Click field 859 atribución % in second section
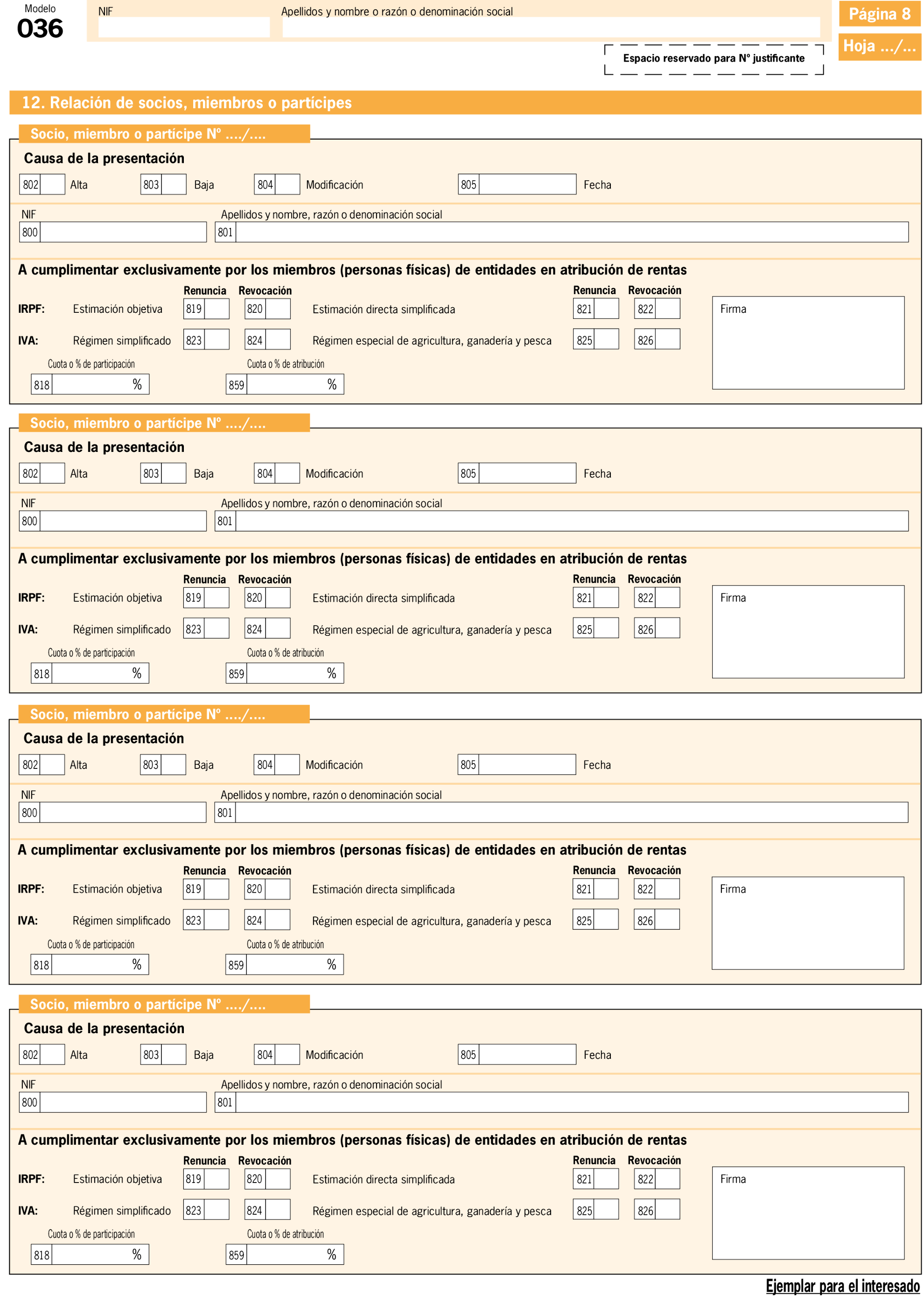924x1296 pixels. [x=295, y=673]
